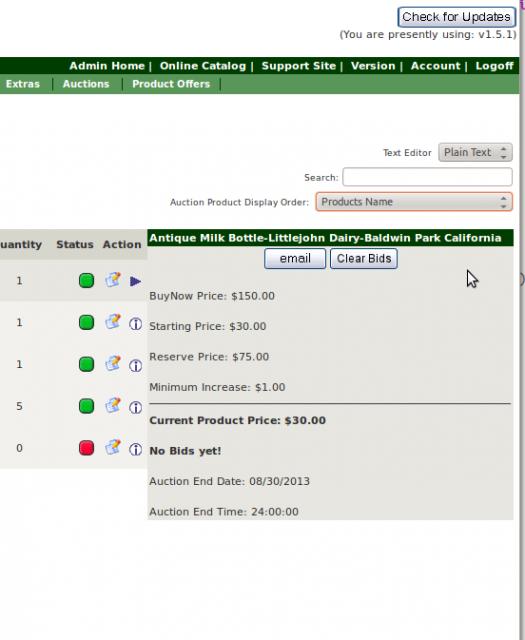This screenshot has height=640, width=525.
Task: Toggle green status of first product row
Action: [x=86, y=280]
